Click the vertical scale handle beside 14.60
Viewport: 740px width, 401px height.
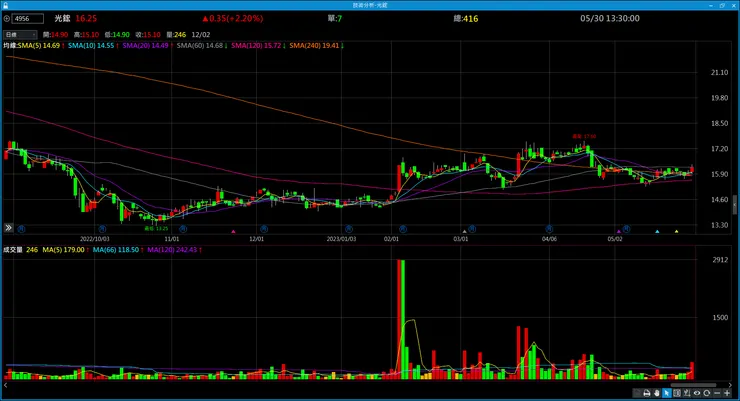(735, 205)
